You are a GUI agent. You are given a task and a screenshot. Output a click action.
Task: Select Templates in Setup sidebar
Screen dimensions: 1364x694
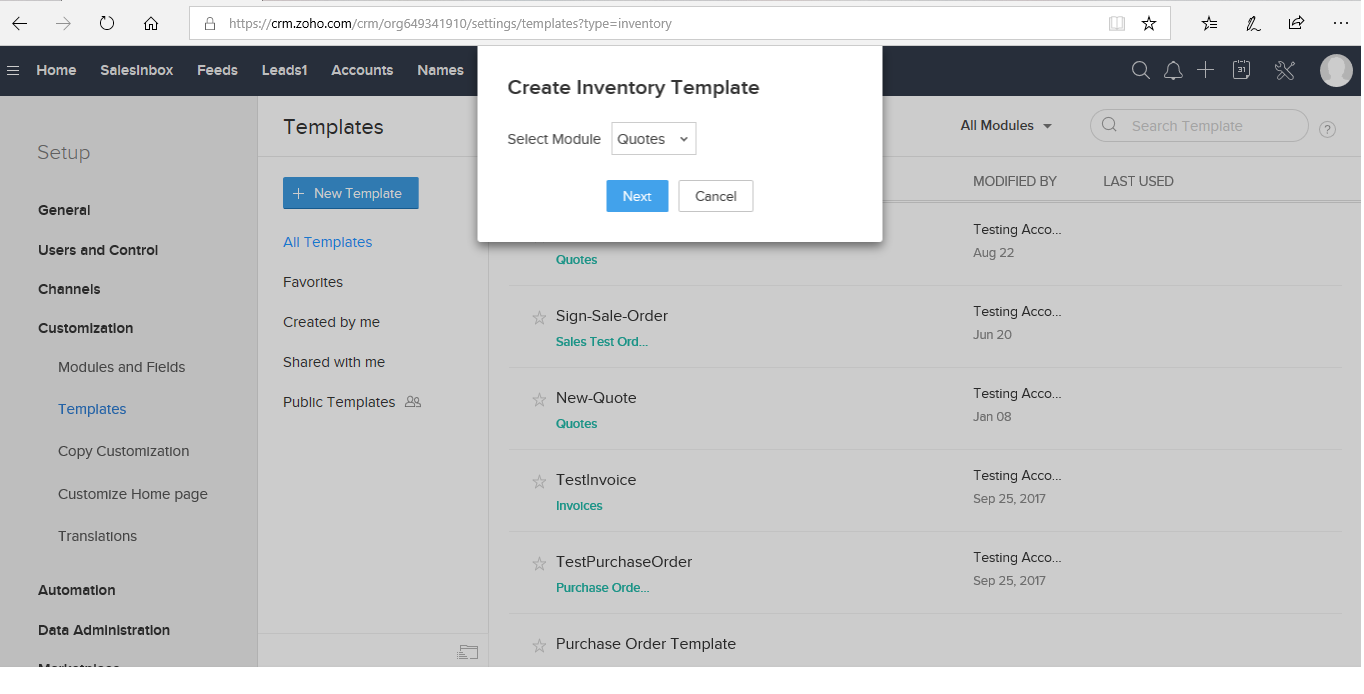tap(92, 409)
